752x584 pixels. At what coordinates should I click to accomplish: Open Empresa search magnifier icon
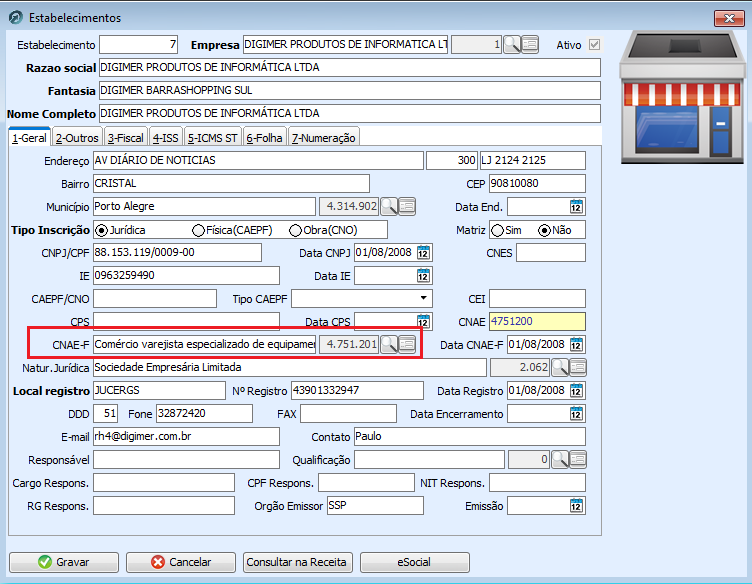512,45
